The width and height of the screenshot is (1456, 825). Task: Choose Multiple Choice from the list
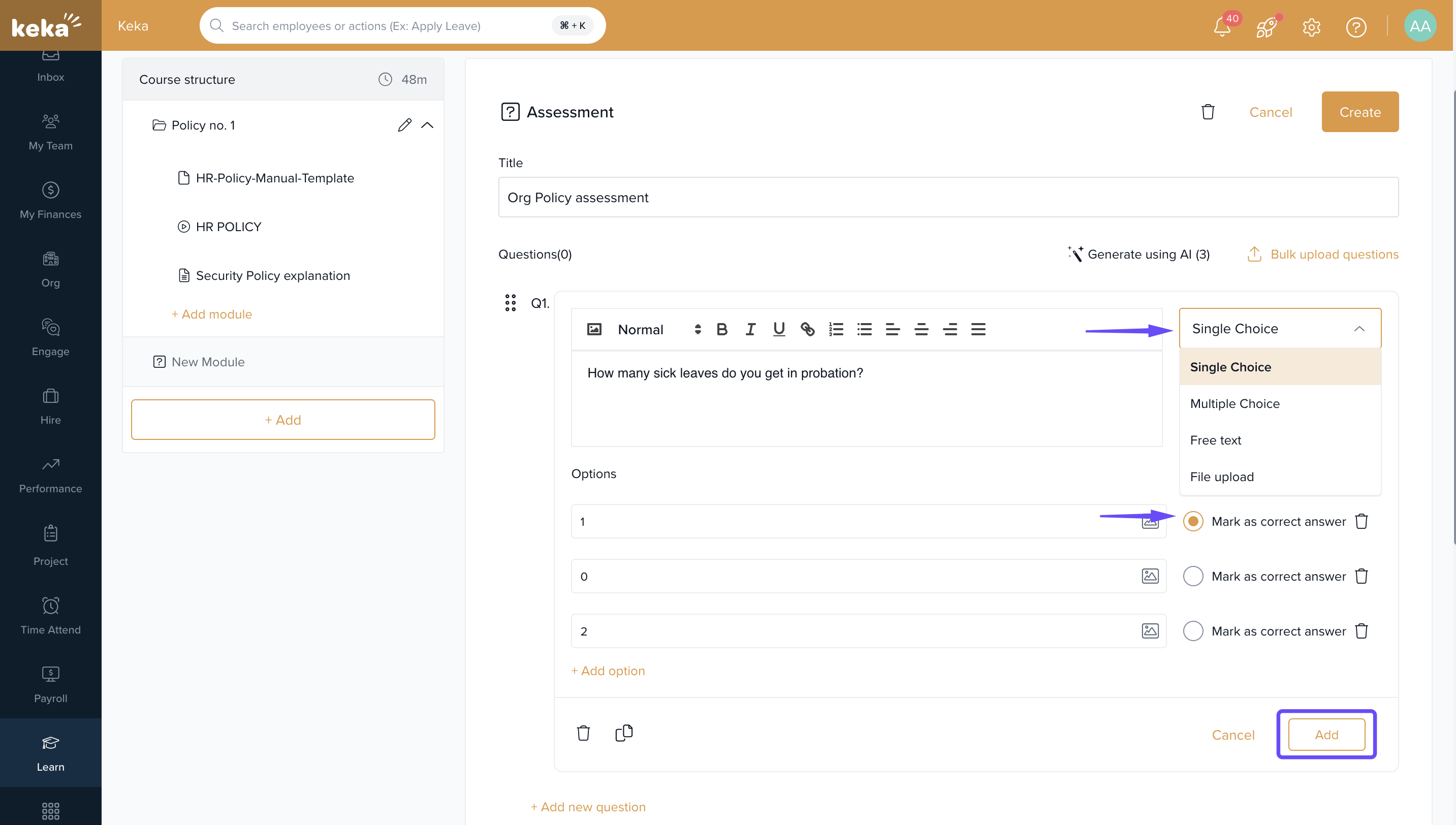[x=1235, y=403]
